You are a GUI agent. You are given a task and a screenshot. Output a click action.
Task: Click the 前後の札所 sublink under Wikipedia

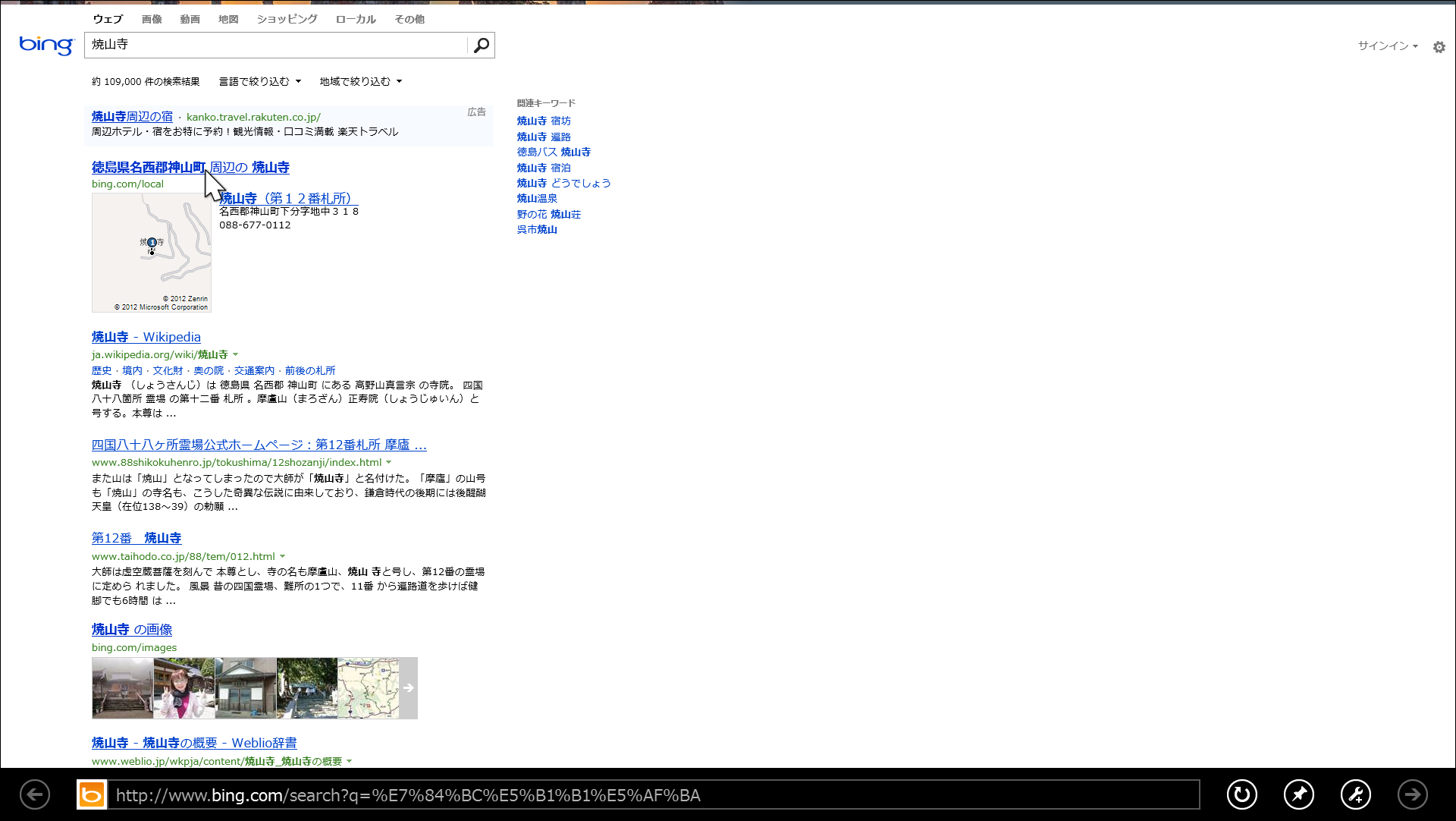pyautogui.click(x=310, y=371)
